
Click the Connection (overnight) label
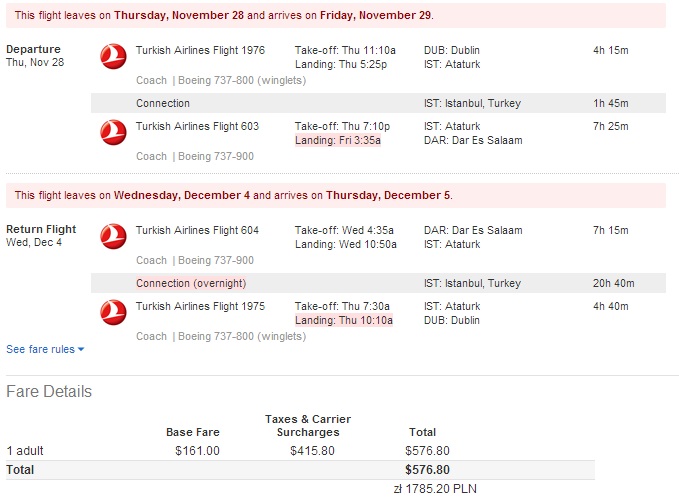point(191,283)
